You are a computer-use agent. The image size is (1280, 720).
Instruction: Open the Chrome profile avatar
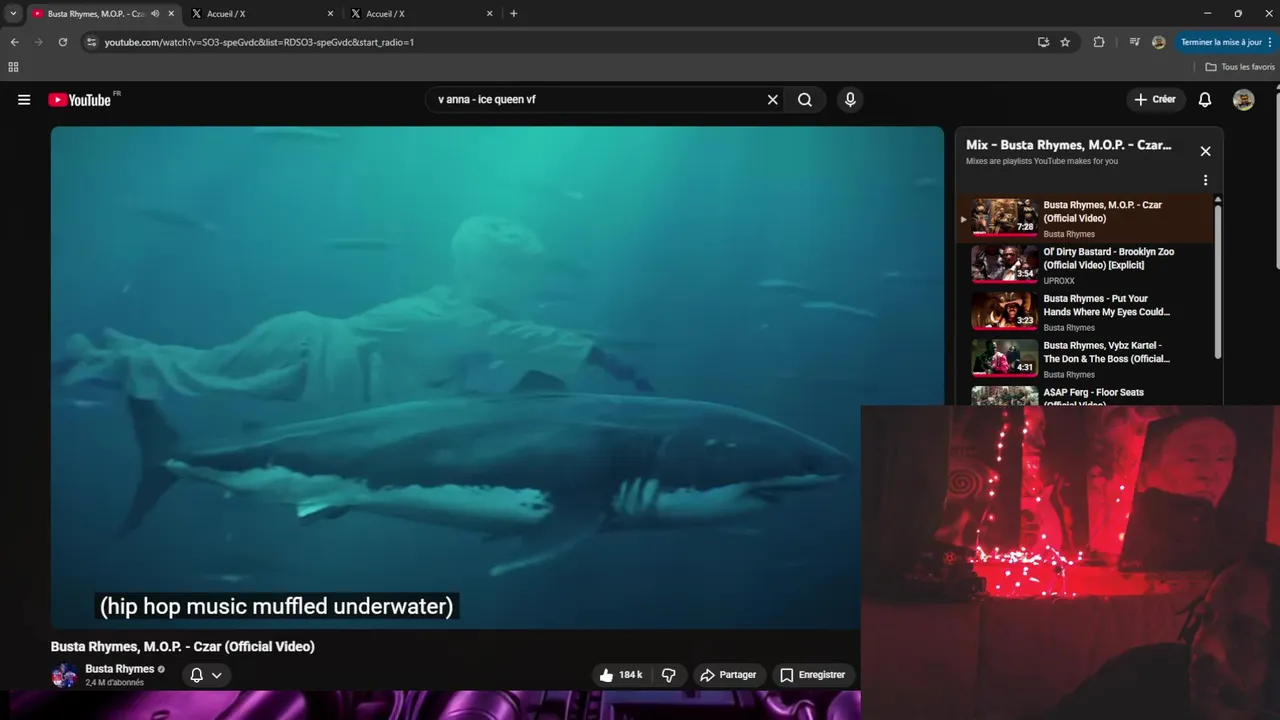[1158, 42]
